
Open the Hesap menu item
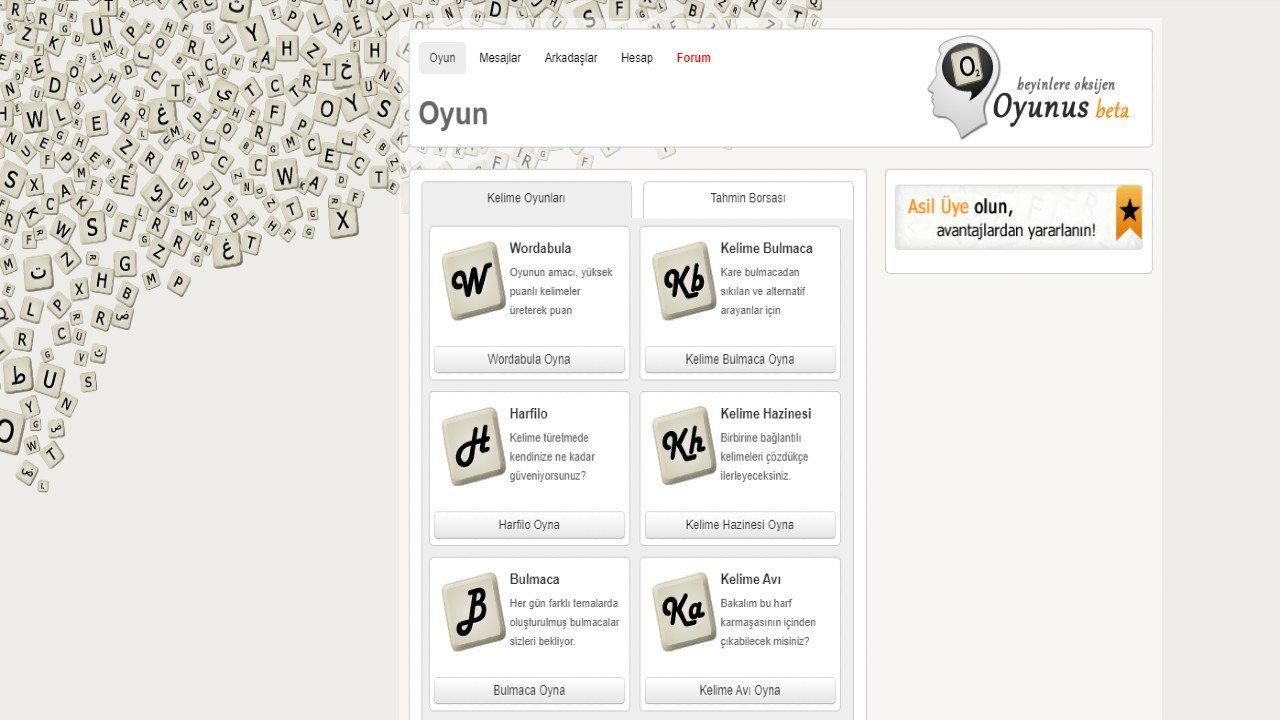coord(636,58)
